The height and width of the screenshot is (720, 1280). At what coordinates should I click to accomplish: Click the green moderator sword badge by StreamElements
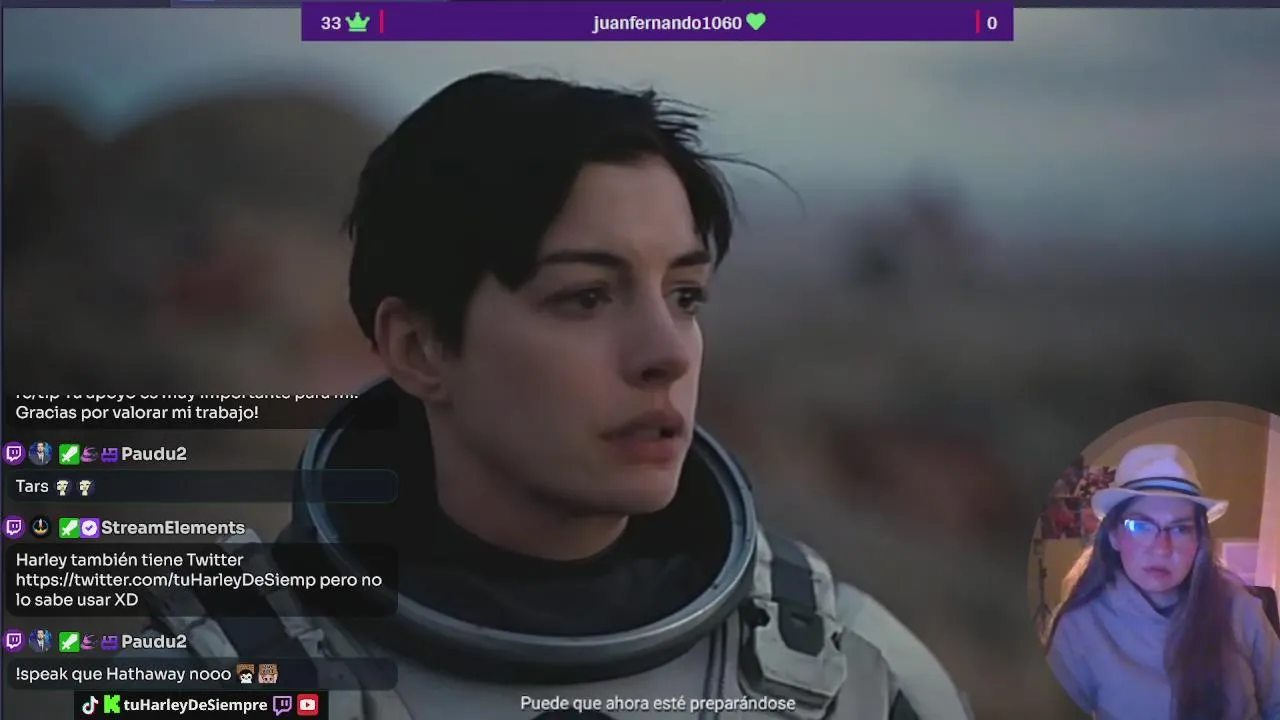pos(68,528)
